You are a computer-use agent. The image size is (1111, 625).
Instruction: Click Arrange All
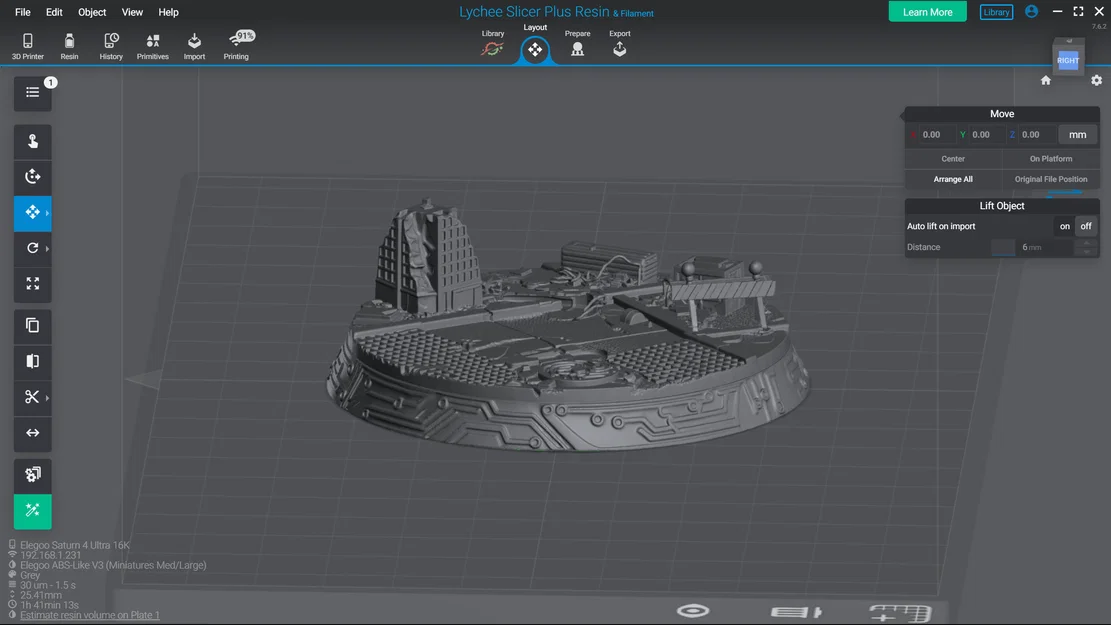coord(953,179)
